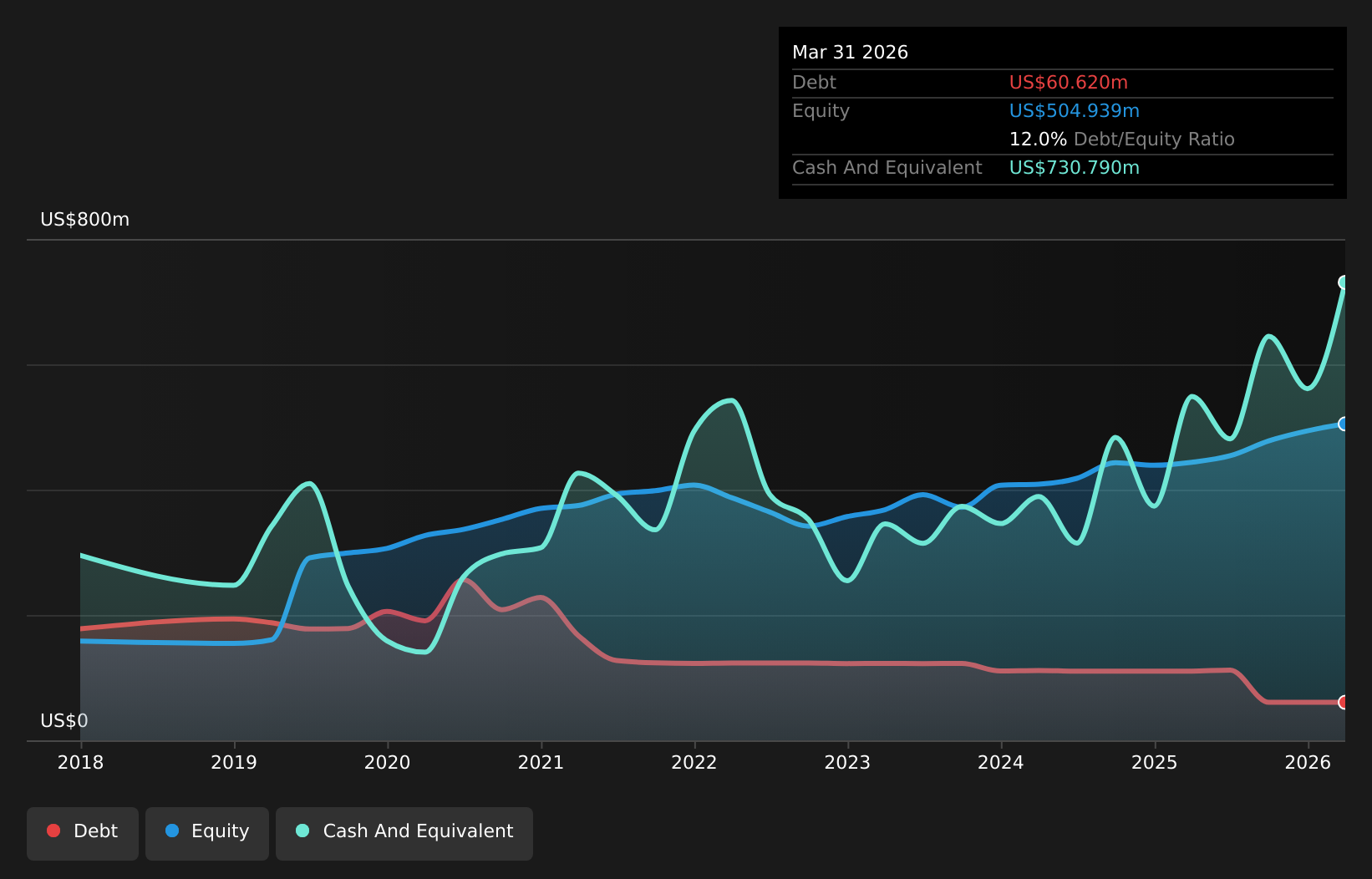This screenshot has height=879, width=1372.
Task: Click the Equity row label in tooltip
Action: point(821,111)
